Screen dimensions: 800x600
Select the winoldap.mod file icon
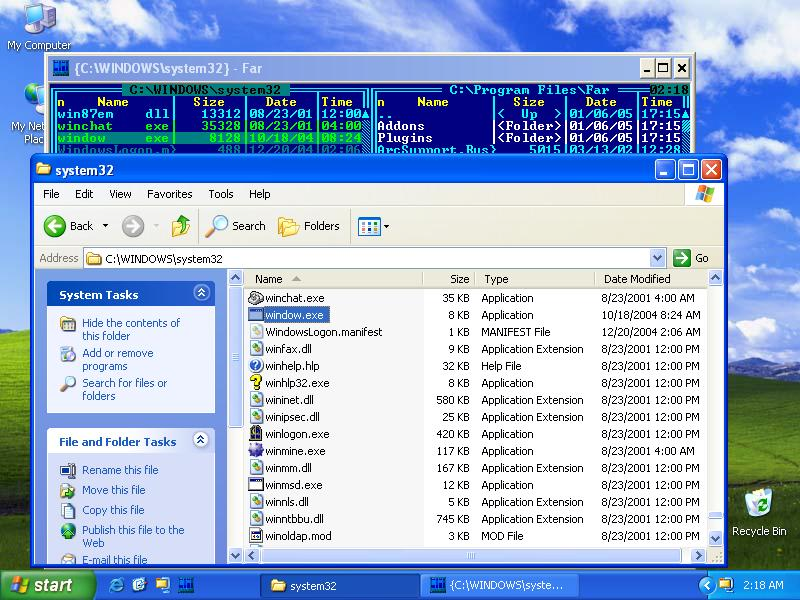tap(256, 536)
